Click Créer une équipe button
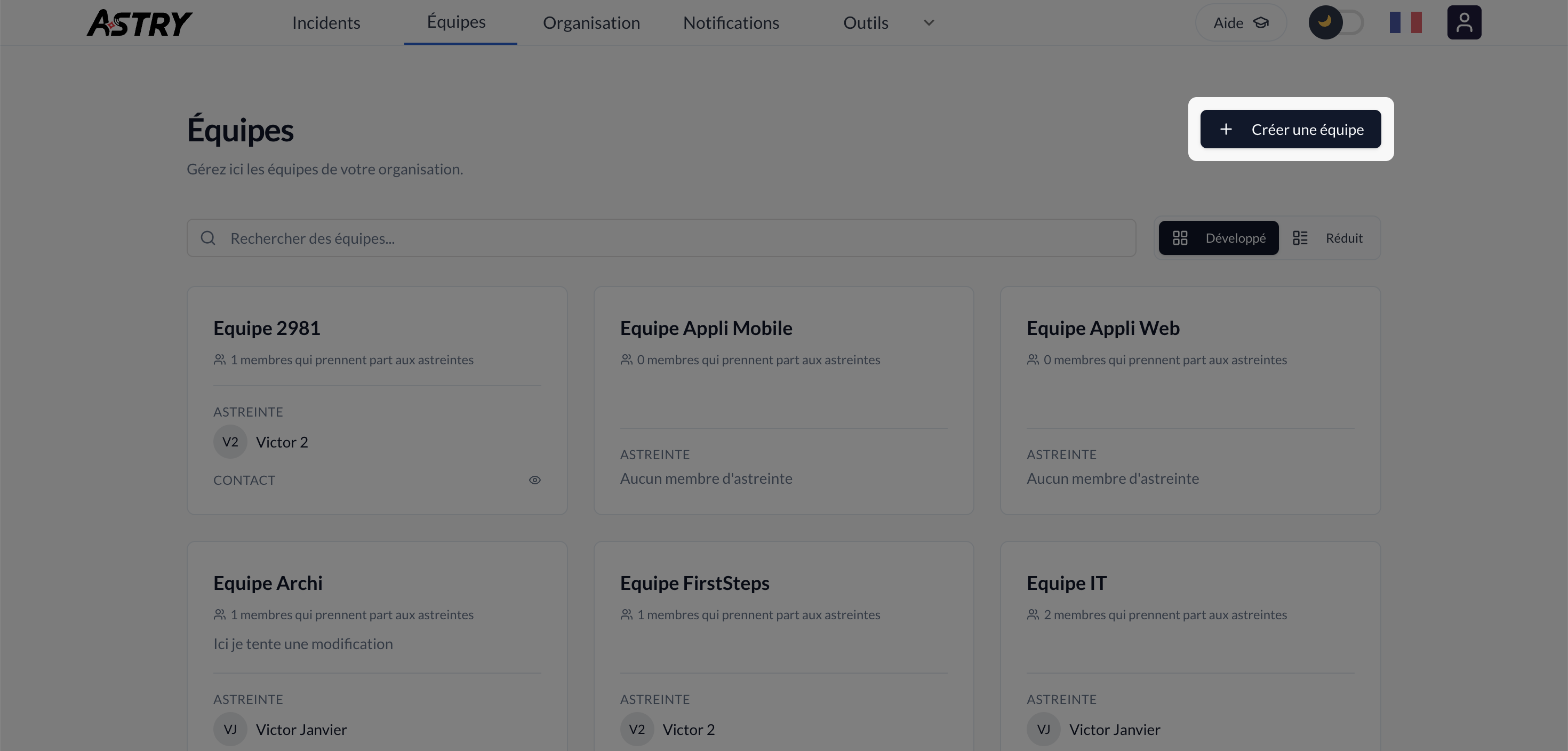This screenshot has width=1568, height=751. coord(1290,129)
